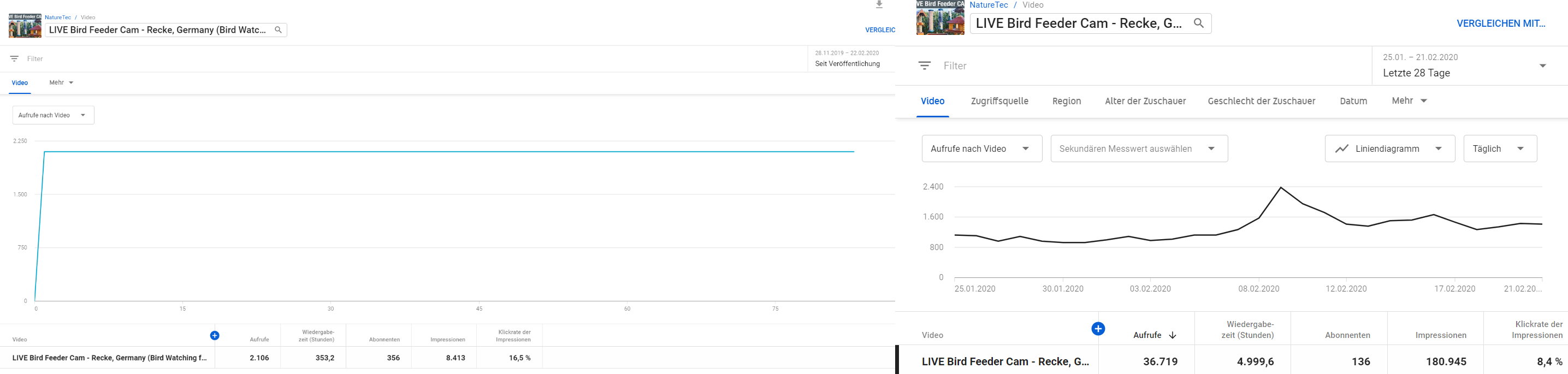Open the 'Letzte 28 Tage' date range dropdown
This screenshot has width=1568, height=374.
pos(1542,66)
